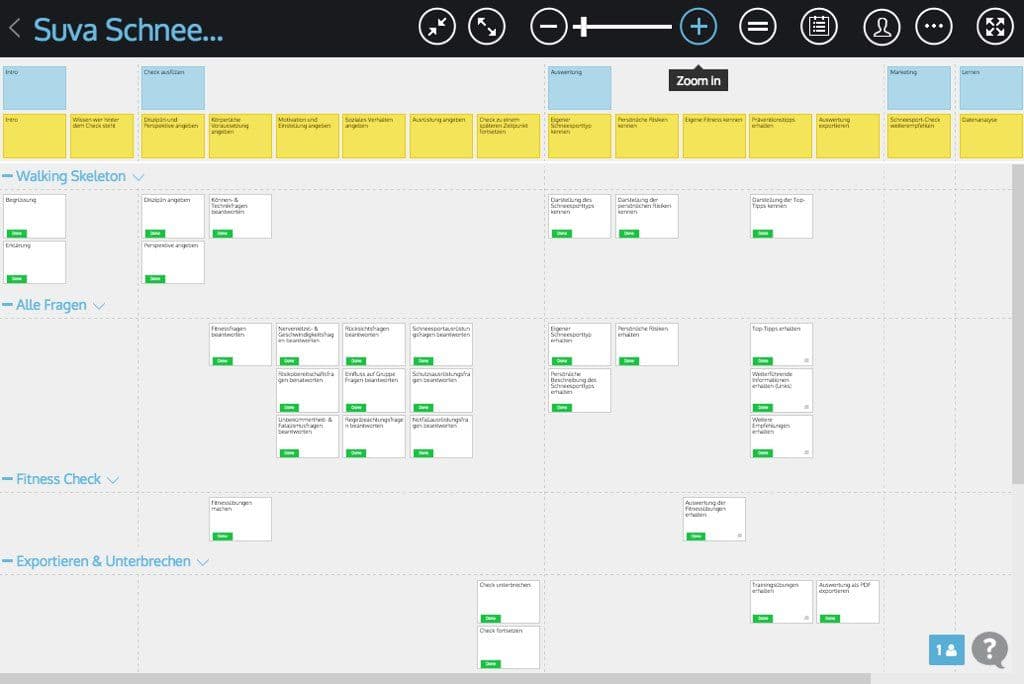Open the hamburger menu in the toolbar

point(758,26)
